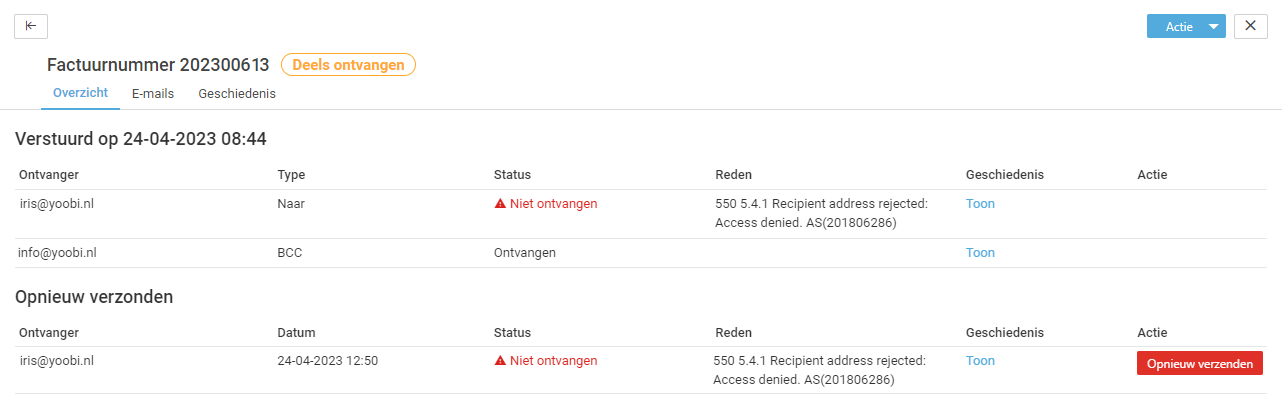Click the red Opnieuw verzenden button

1199,363
